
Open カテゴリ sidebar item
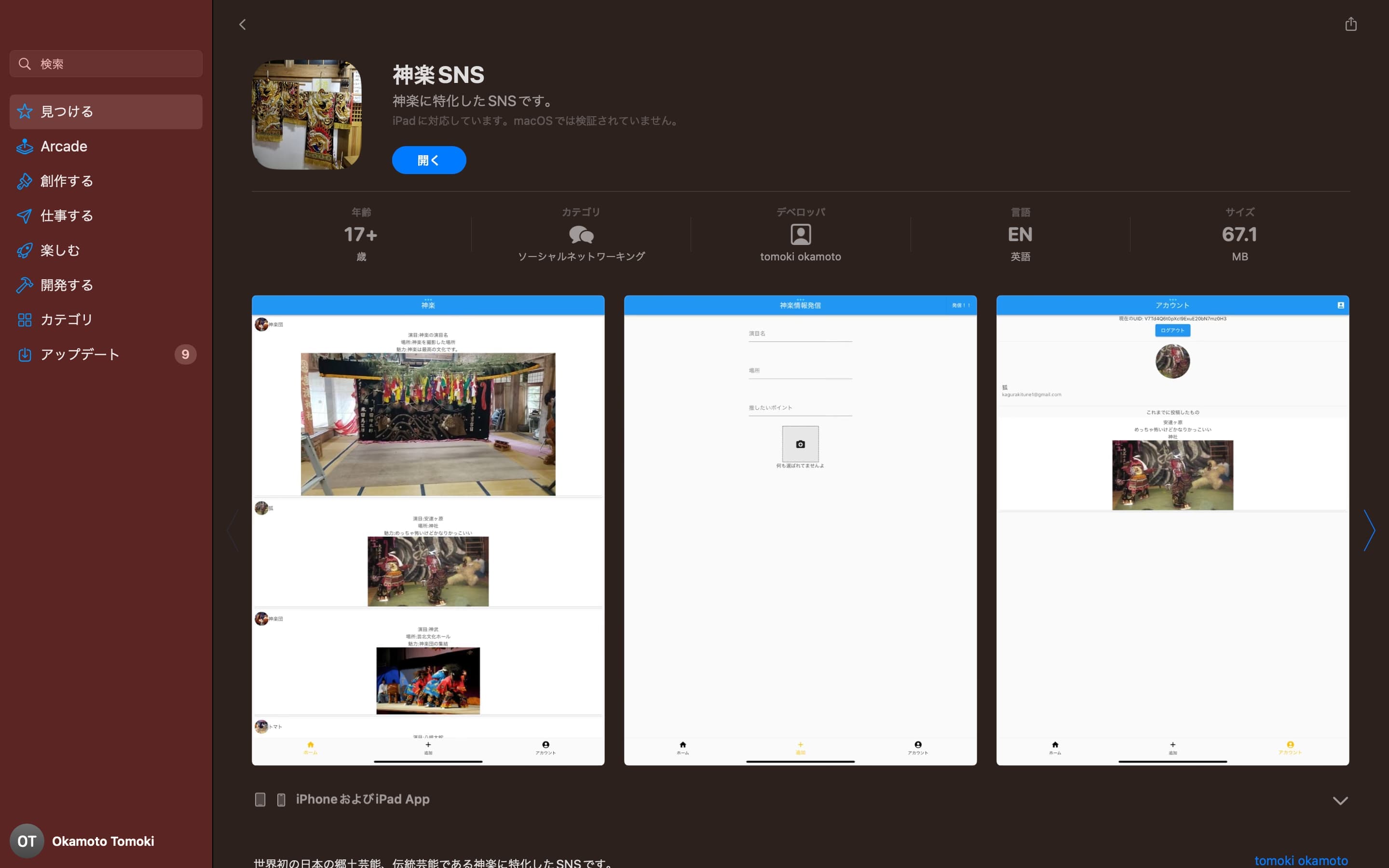pyautogui.click(x=106, y=320)
